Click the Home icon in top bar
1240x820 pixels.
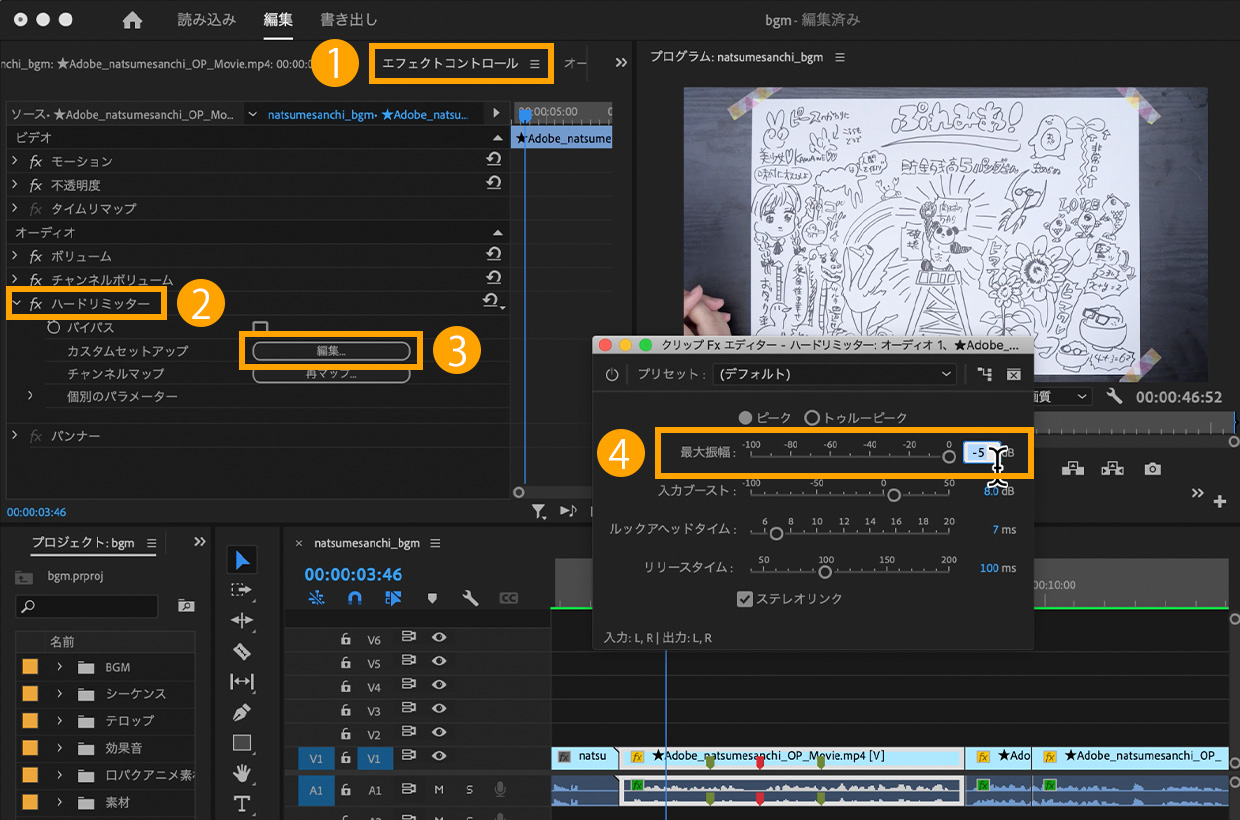[132, 20]
